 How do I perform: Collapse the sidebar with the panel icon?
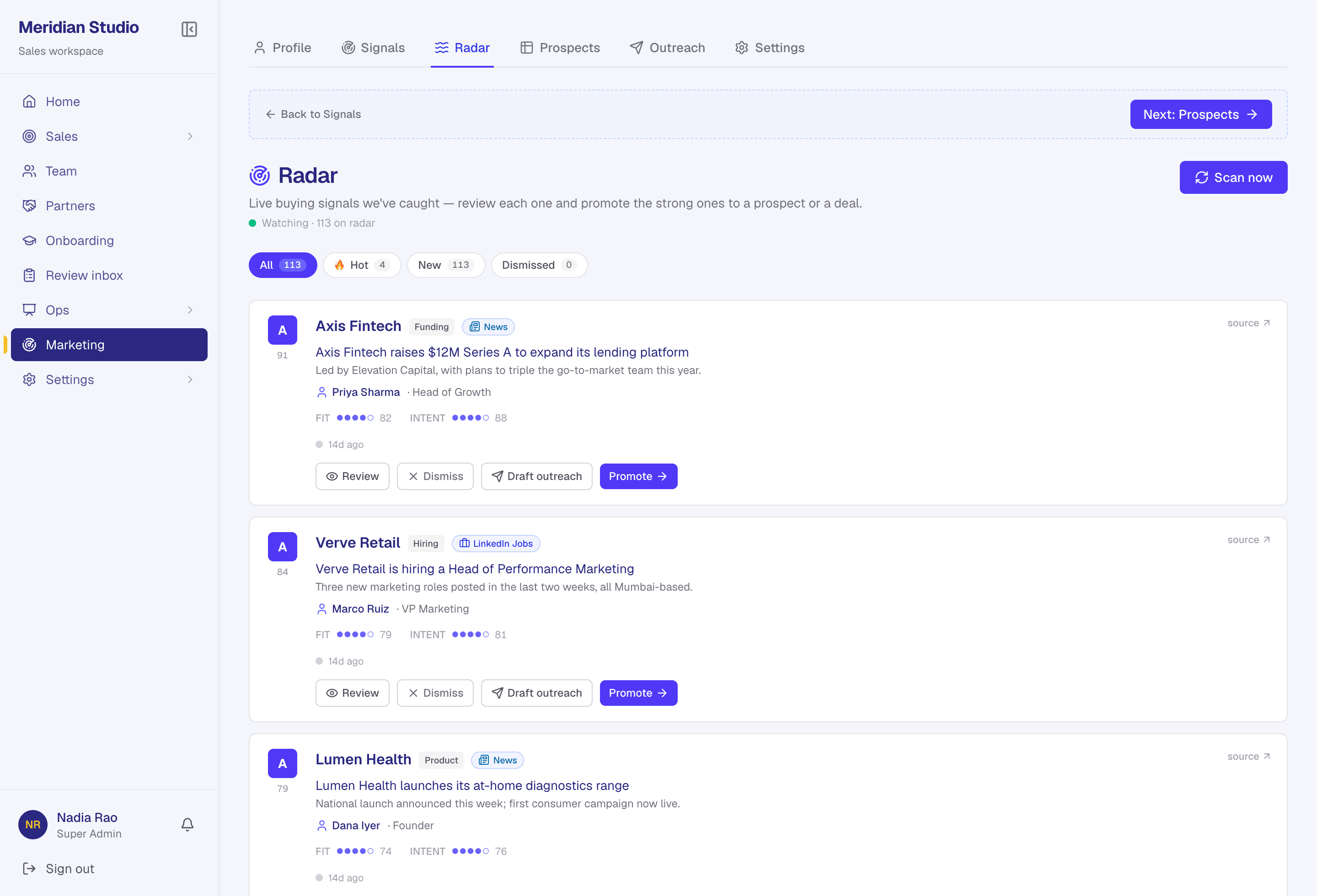pos(189,29)
